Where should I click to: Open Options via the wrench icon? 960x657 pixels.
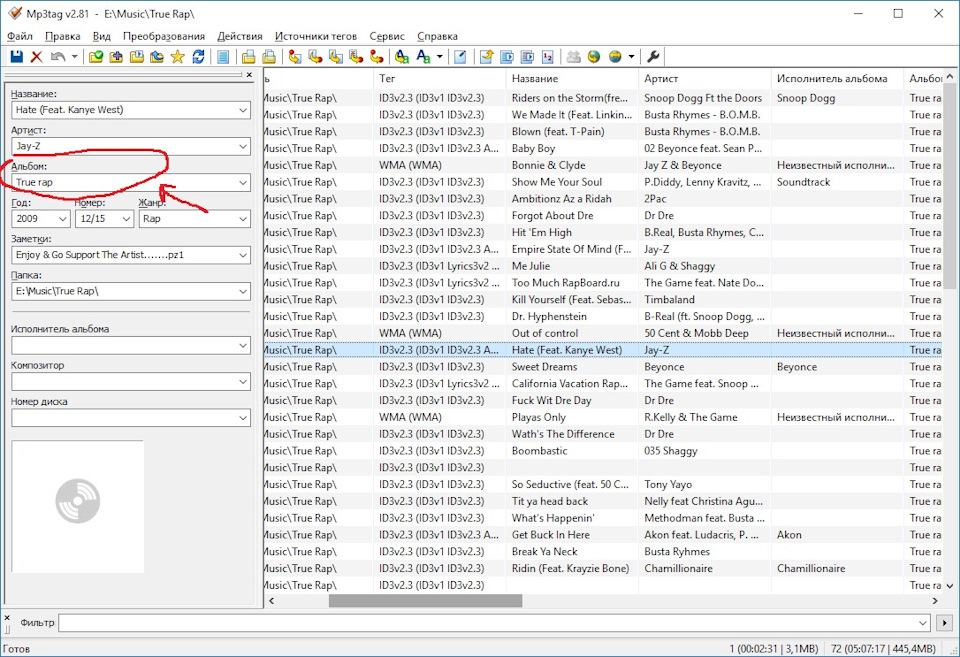[x=653, y=57]
